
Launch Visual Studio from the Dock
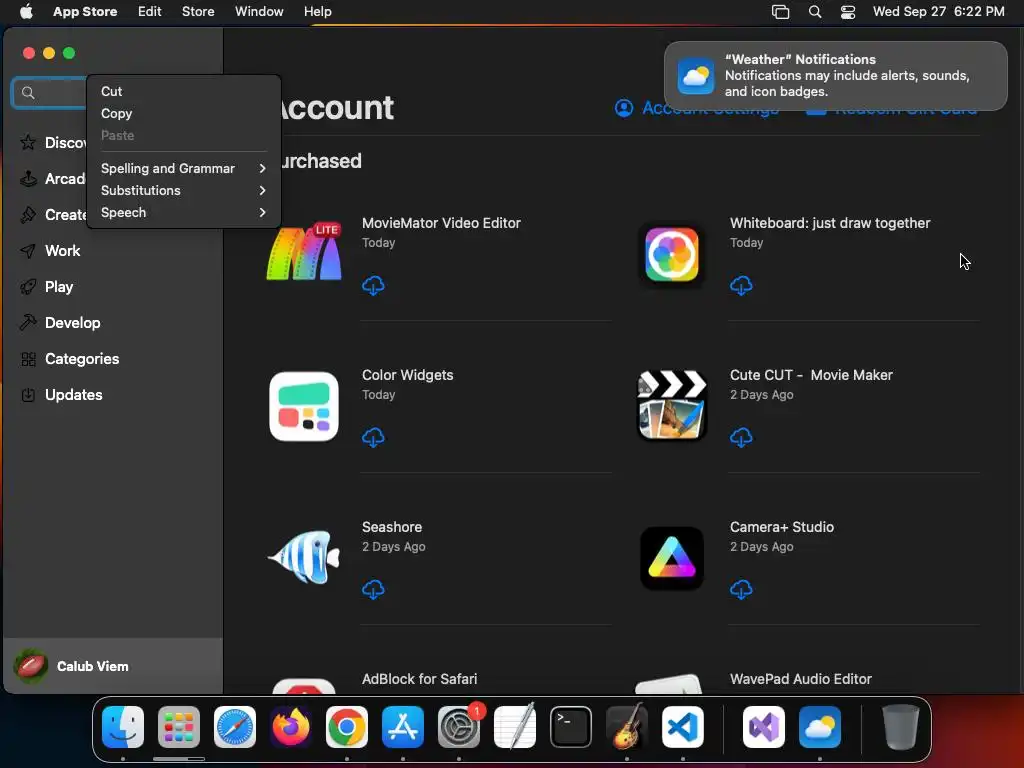763,727
